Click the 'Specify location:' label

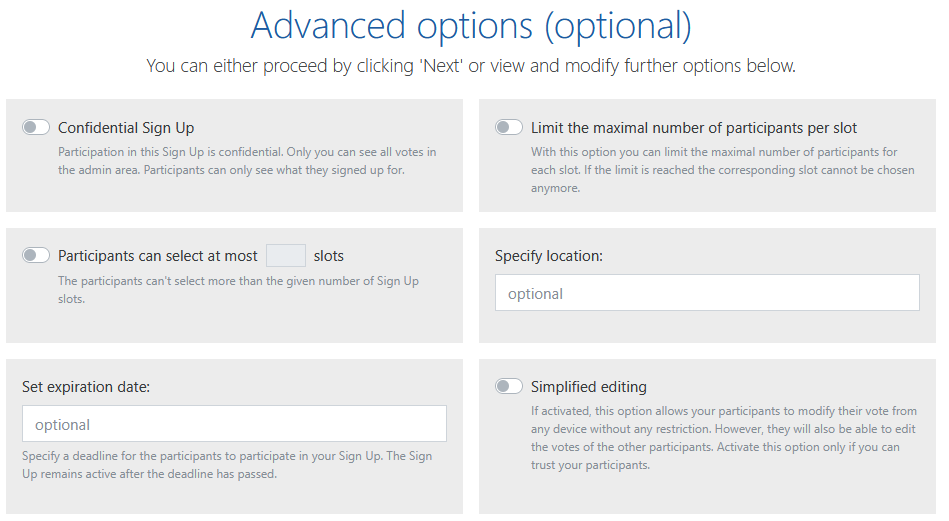pyautogui.click(x=549, y=256)
